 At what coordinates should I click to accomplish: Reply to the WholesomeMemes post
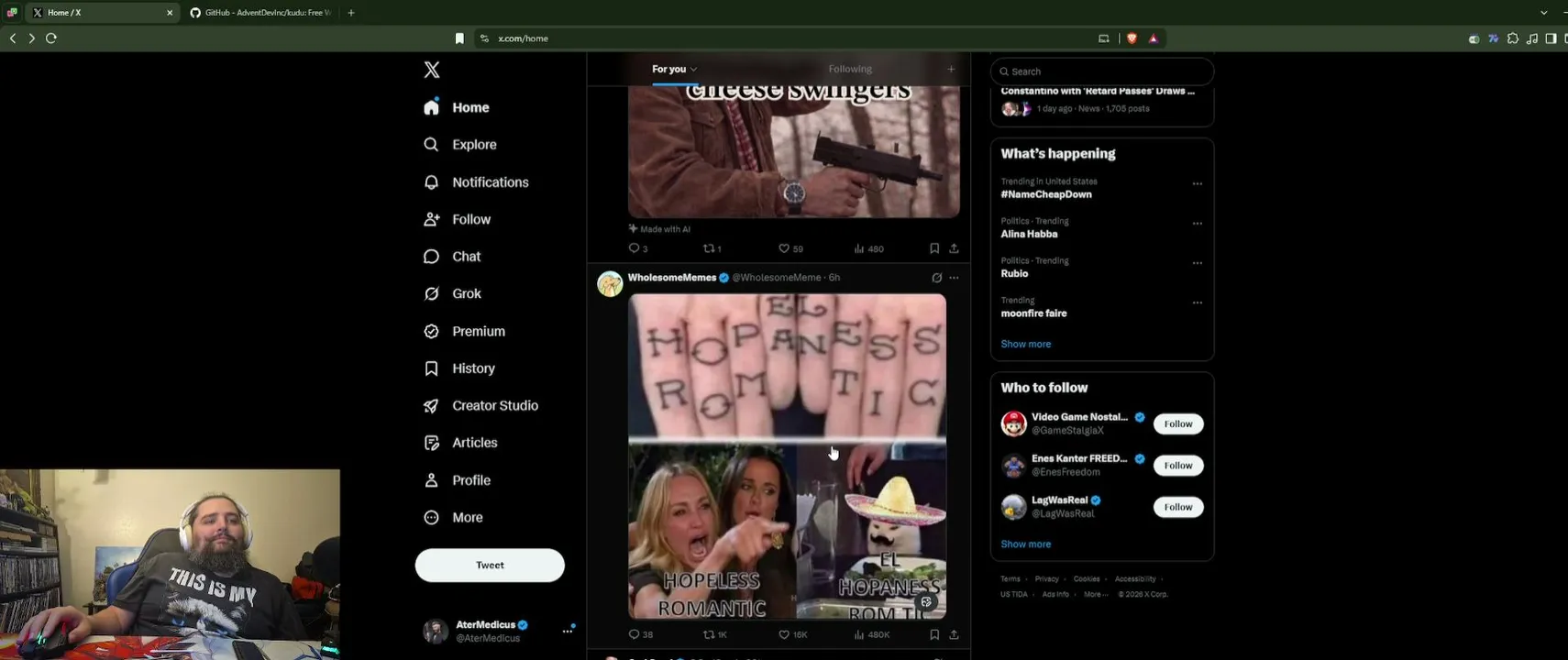(x=640, y=634)
